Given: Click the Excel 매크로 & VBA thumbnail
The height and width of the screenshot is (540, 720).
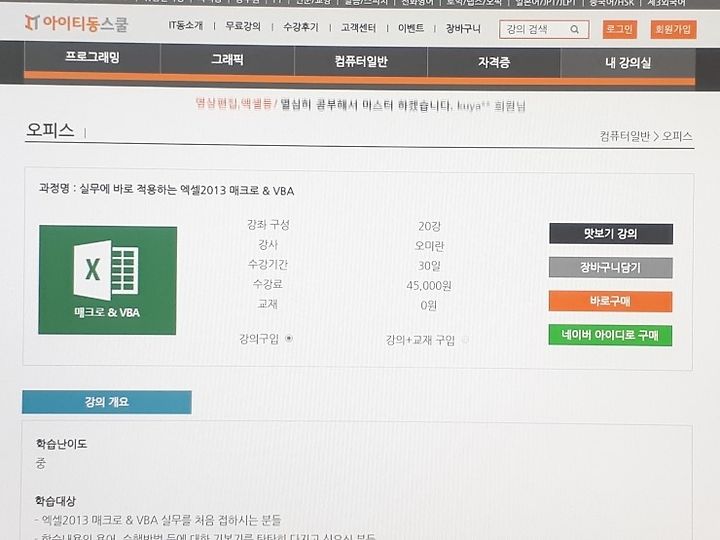Looking at the screenshot, I should (x=107, y=280).
